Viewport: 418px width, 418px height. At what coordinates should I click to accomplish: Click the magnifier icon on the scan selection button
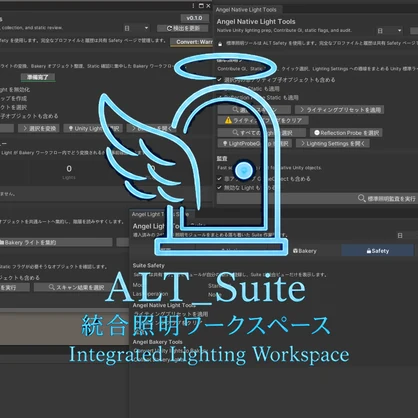point(236,110)
